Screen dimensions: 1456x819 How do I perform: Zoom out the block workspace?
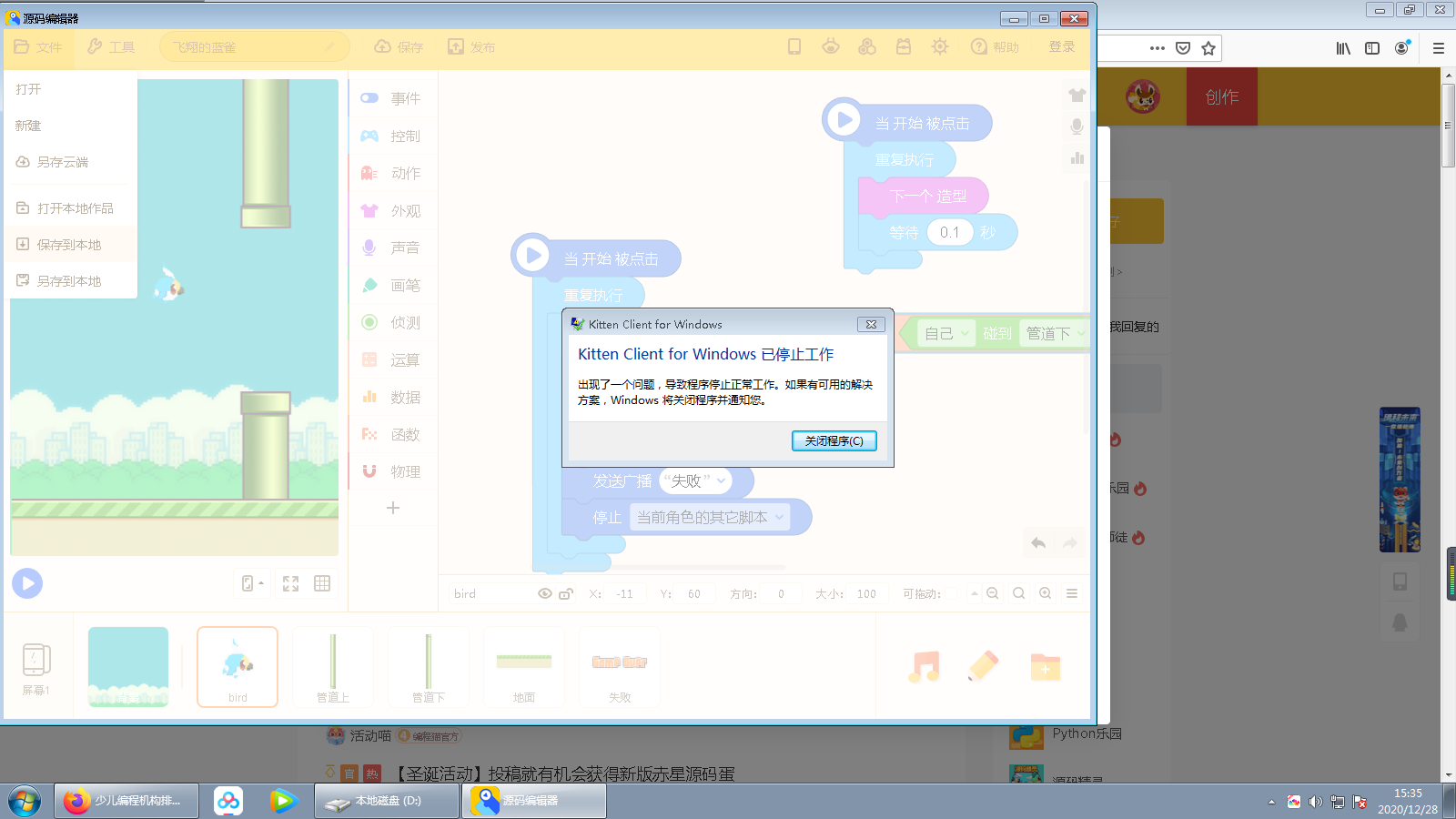pyautogui.click(x=993, y=593)
